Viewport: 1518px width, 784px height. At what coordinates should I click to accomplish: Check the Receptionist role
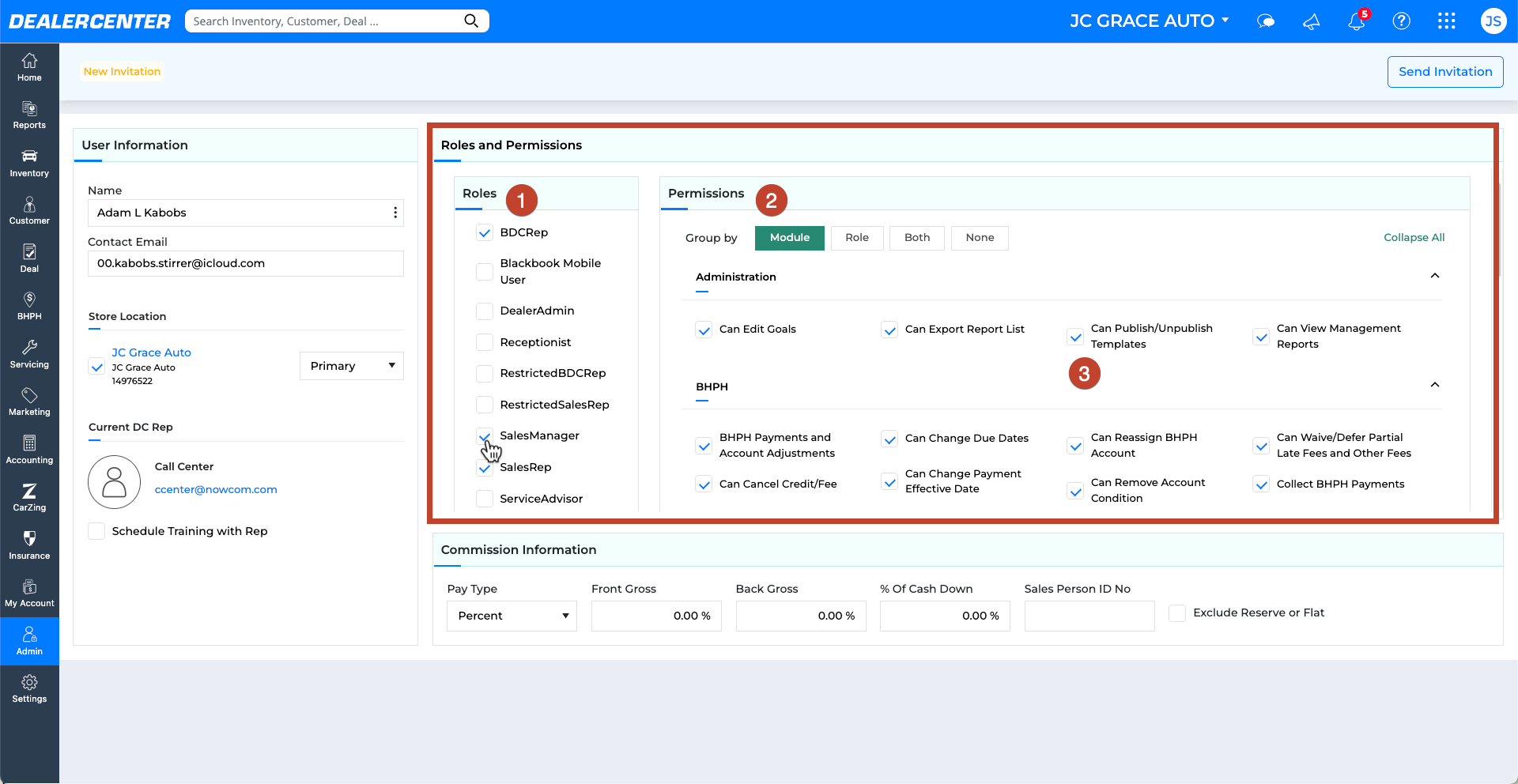click(485, 342)
